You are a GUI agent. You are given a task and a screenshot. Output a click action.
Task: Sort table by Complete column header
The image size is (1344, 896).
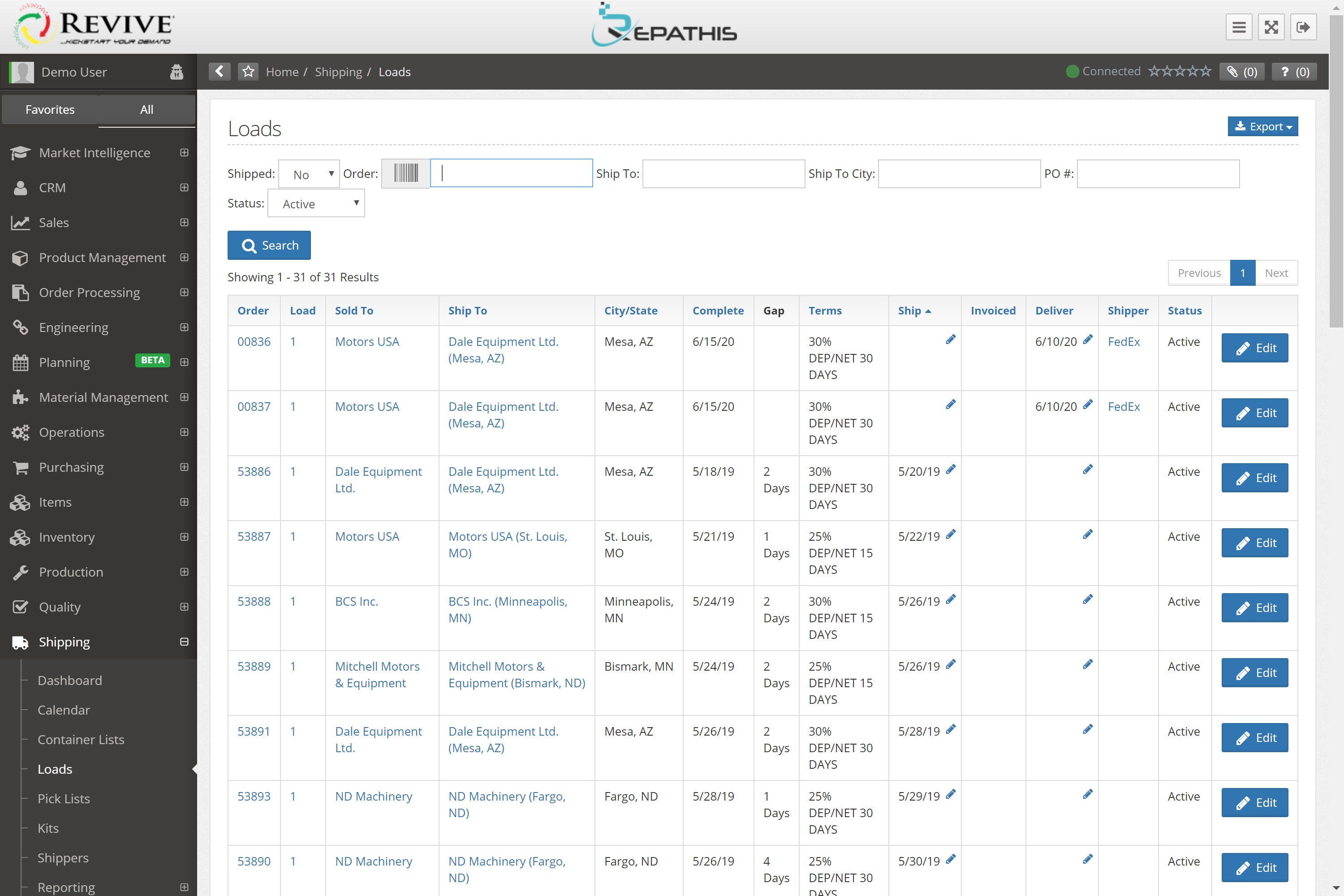pos(718,311)
